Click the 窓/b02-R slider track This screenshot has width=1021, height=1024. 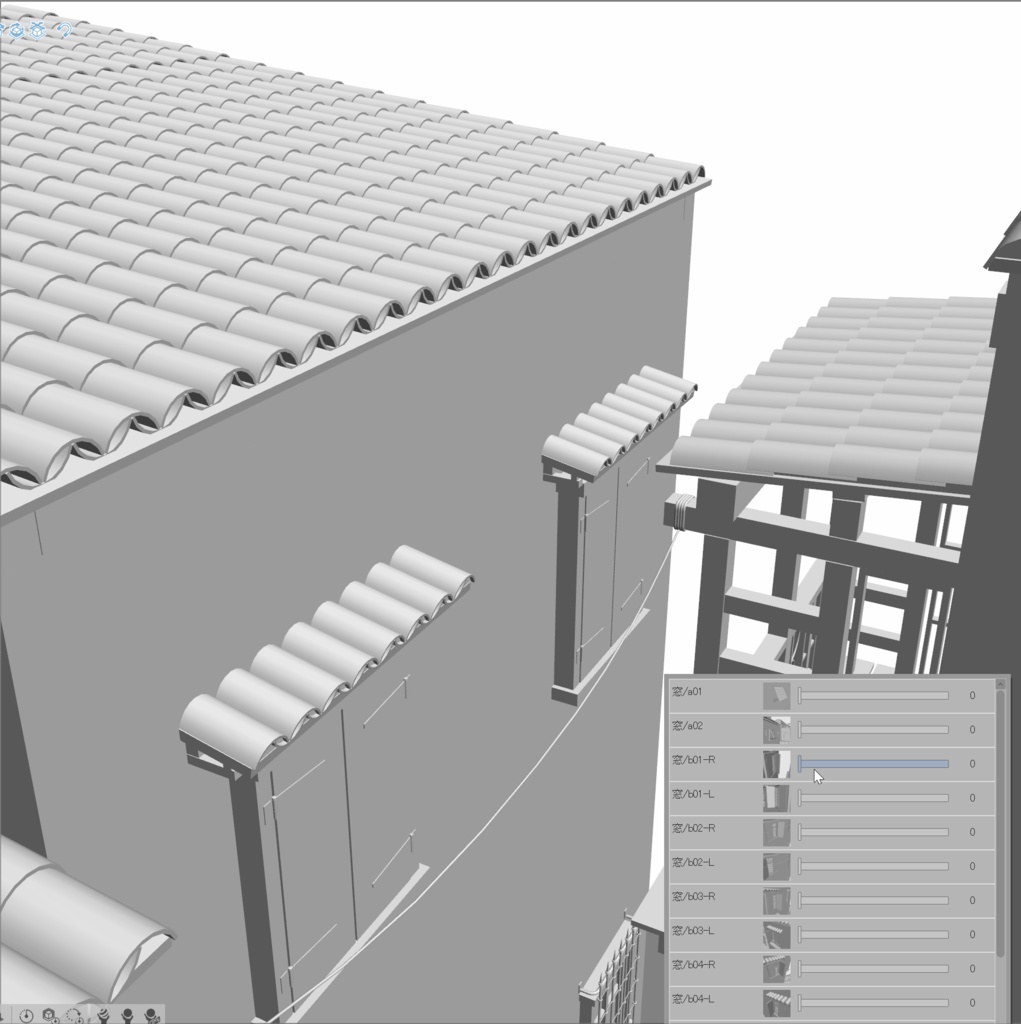click(x=873, y=832)
